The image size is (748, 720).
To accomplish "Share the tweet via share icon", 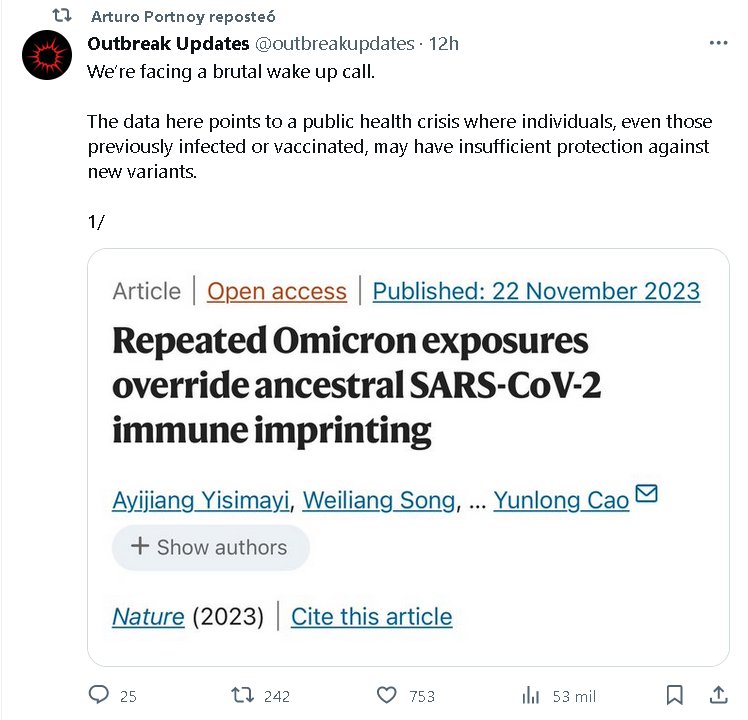I will [x=718, y=695].
